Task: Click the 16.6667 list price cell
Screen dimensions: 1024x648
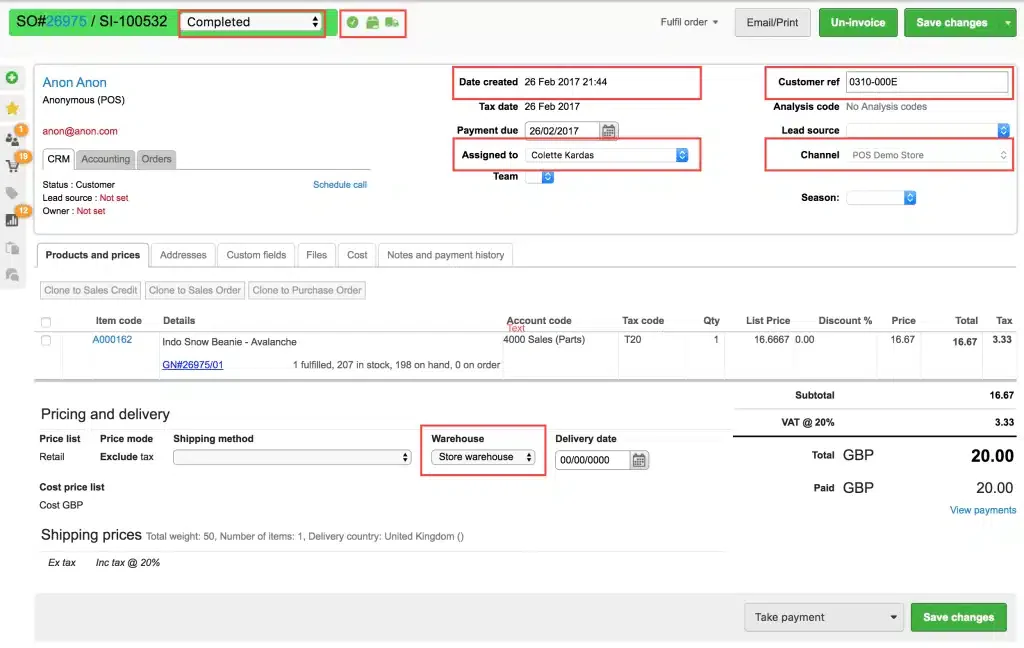Action: click(x=771, y=340)
